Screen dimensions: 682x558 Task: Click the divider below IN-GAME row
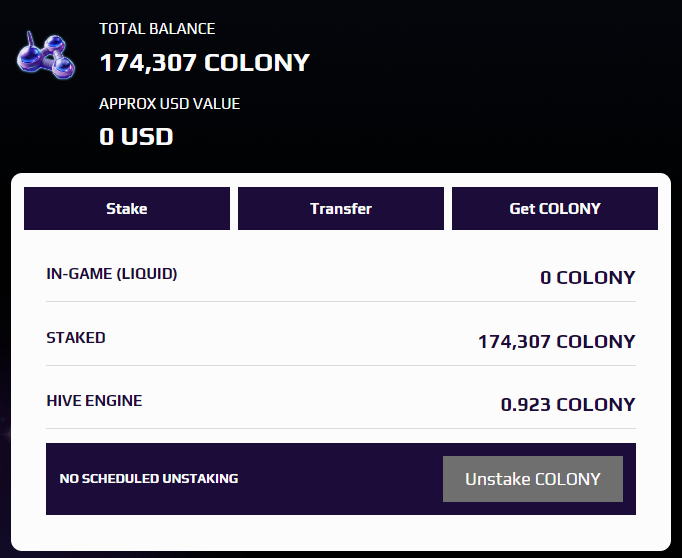pyautogui.click(x=341, y=301)
